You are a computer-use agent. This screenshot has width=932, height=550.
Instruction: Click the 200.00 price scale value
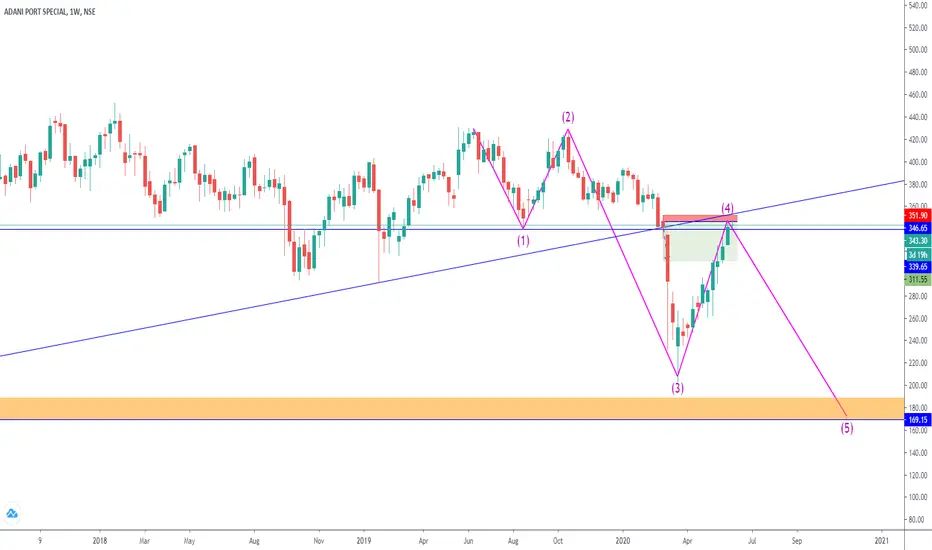coord(918,386)
